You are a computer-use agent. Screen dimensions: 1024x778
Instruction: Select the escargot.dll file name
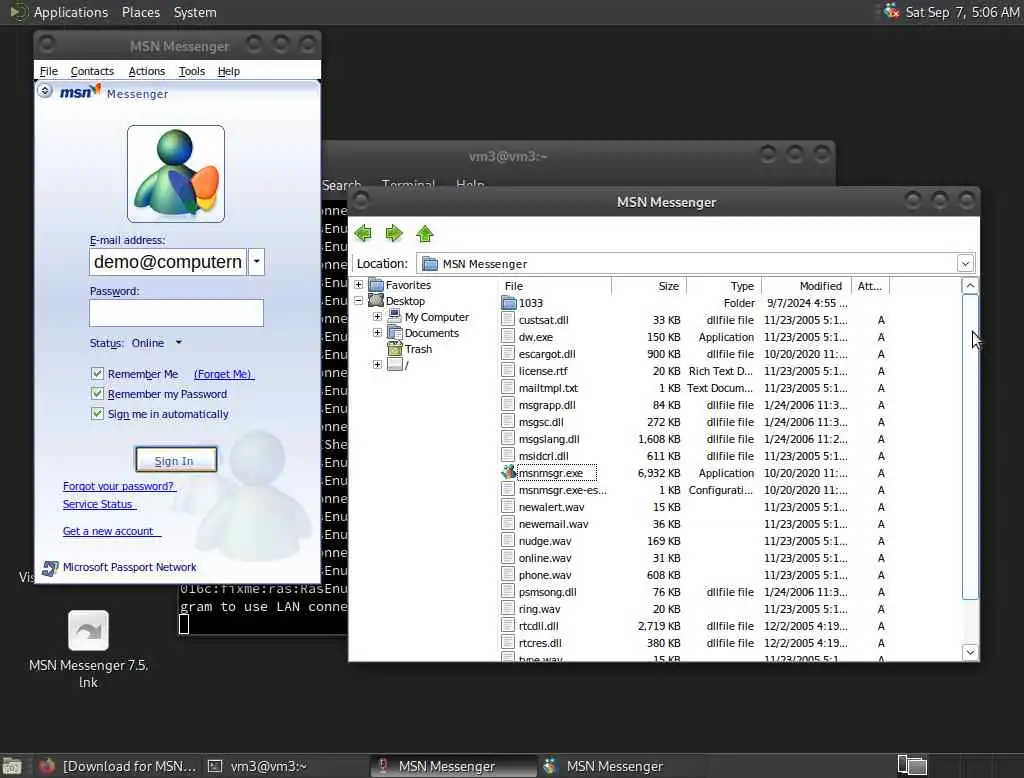pos(547,353)
